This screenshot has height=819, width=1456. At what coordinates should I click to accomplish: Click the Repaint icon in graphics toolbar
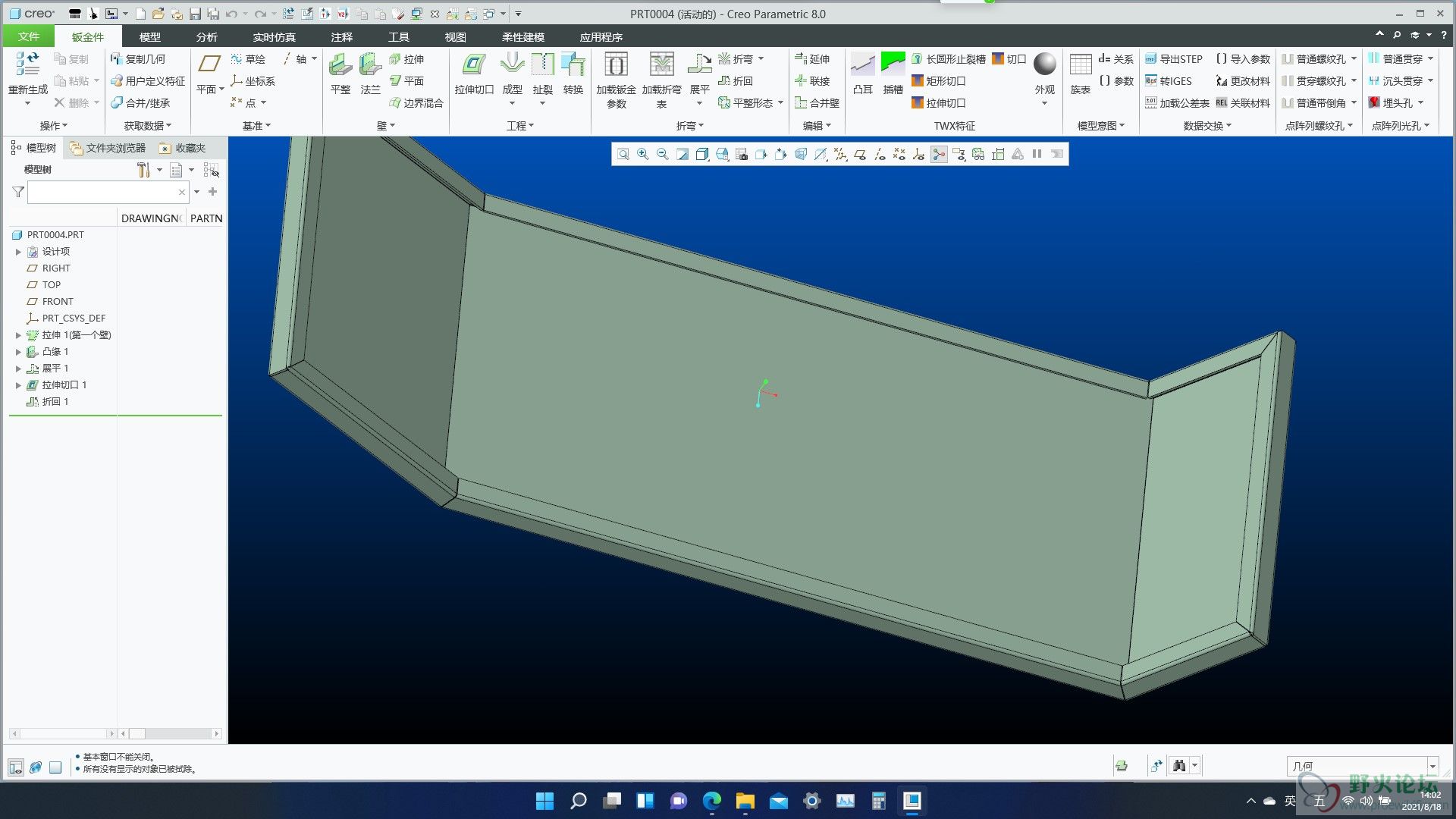pyautogui.click(x=682, y=154)
